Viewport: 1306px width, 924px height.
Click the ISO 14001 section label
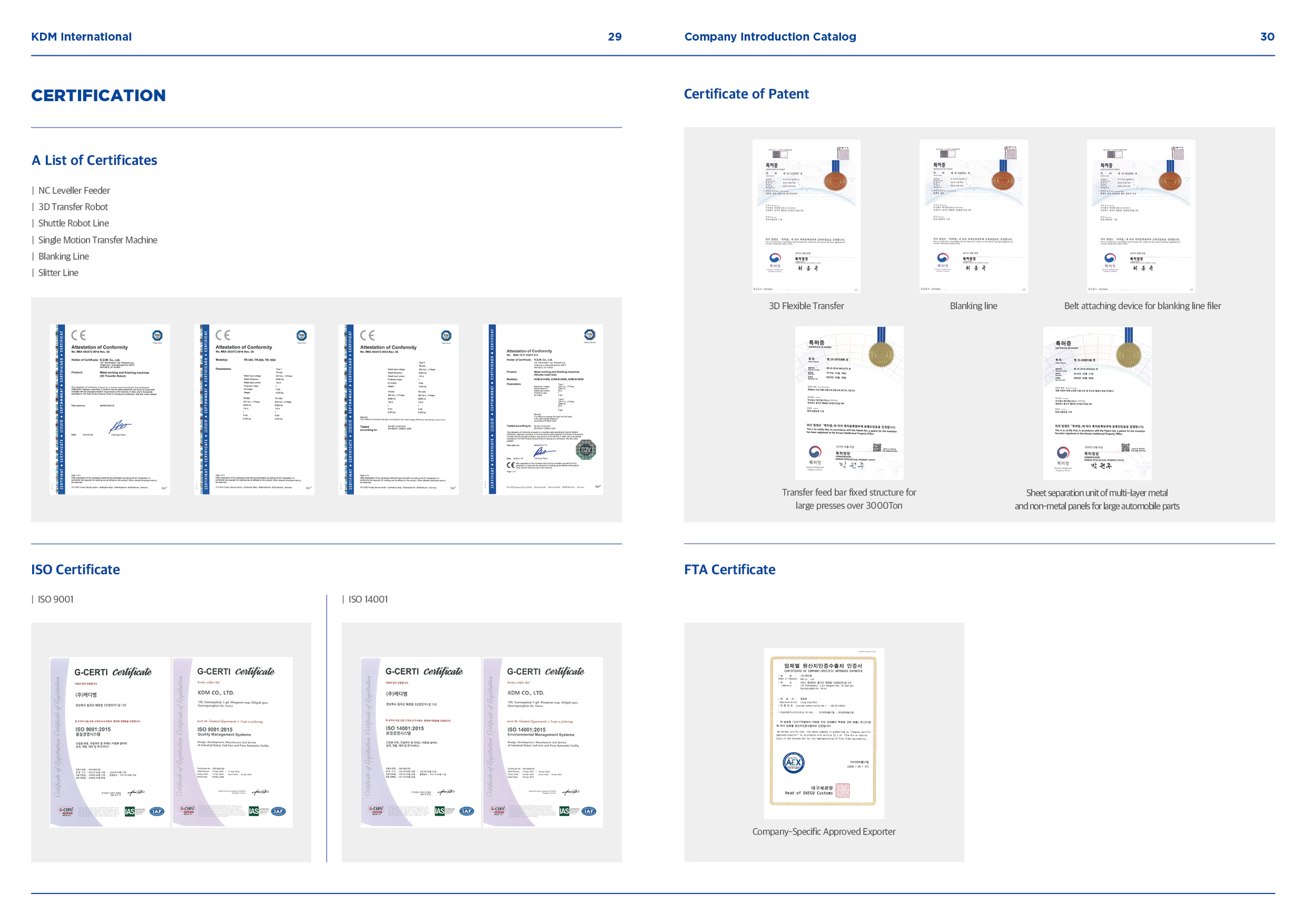tap(368, 599)
